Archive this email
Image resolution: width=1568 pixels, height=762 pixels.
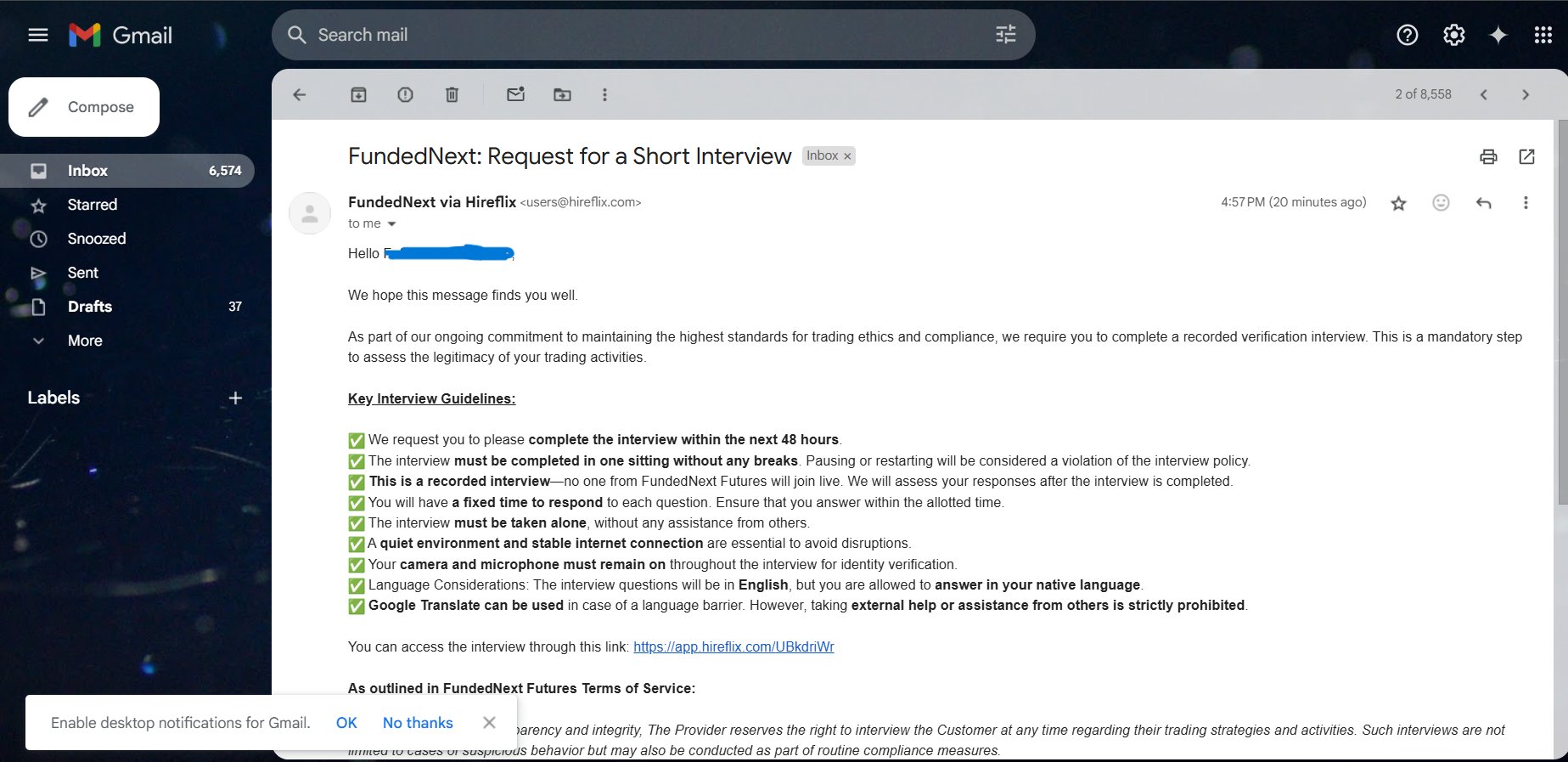pos(358,94)
